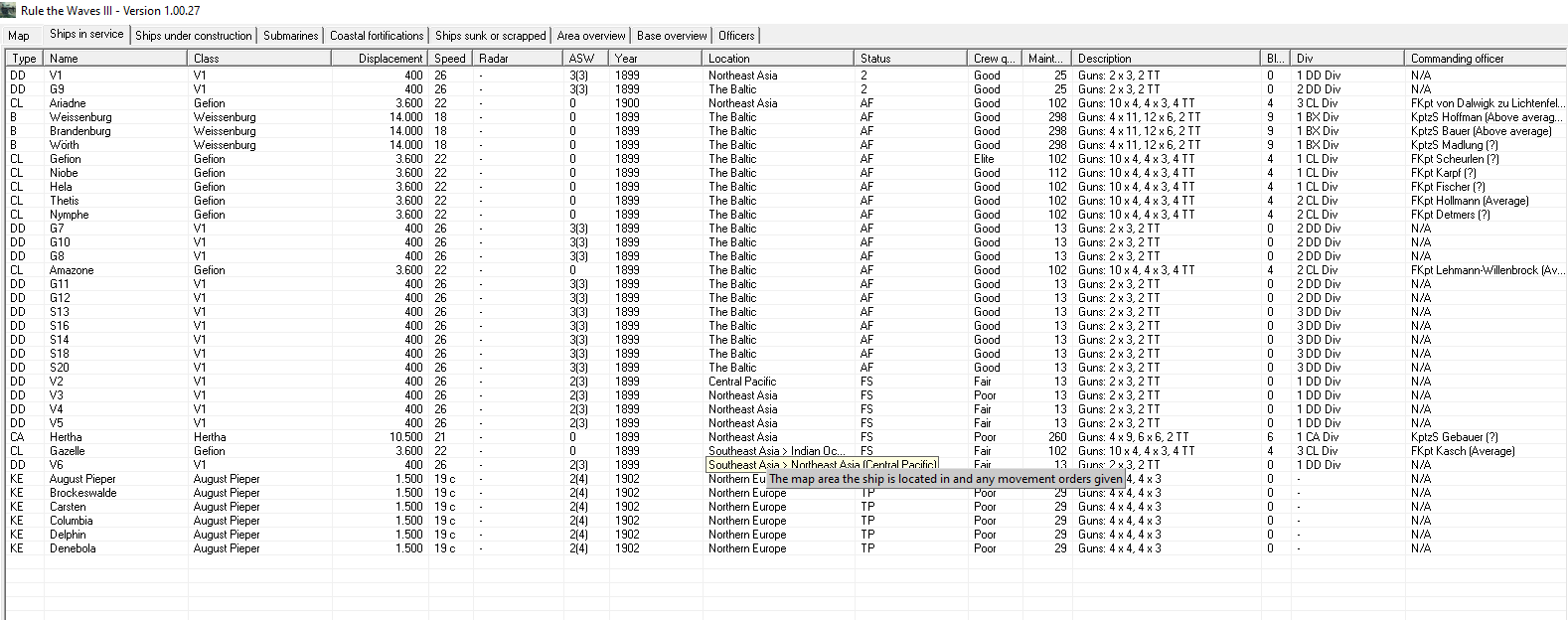Click Niobe's maintenance value 112
Image resolution: width=1568 pixels, height=620 pixels.
point(1057,173)
